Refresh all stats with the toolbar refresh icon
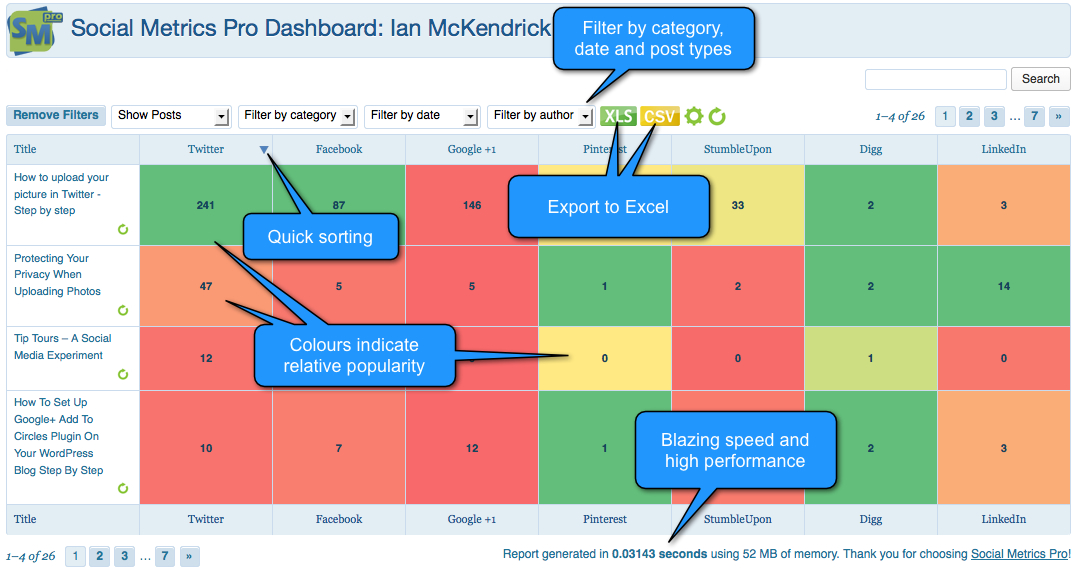 coord(717,116)
